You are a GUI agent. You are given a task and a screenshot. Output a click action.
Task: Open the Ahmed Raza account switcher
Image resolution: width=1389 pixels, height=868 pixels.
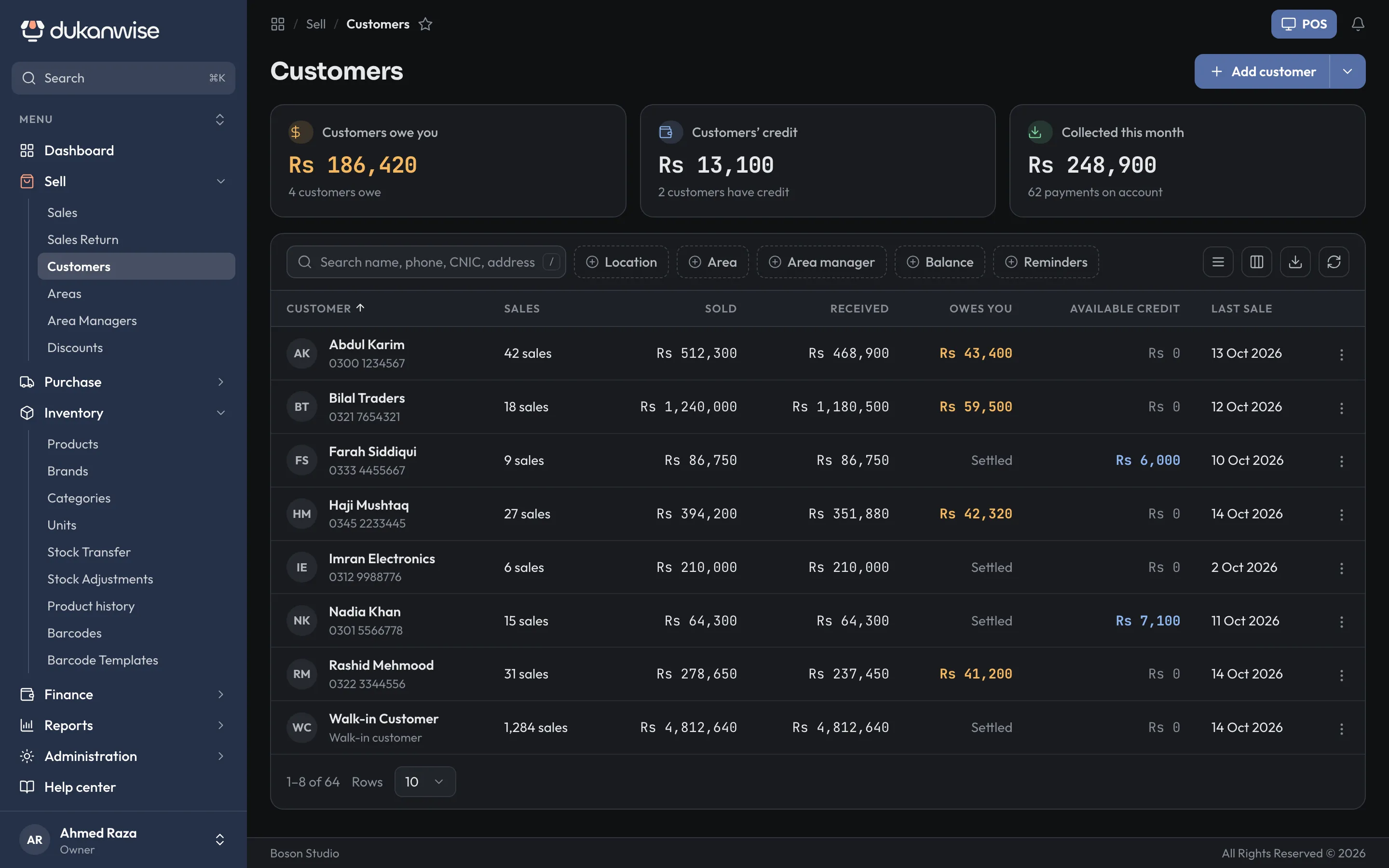pyautogui.click(x=123, y=839)
